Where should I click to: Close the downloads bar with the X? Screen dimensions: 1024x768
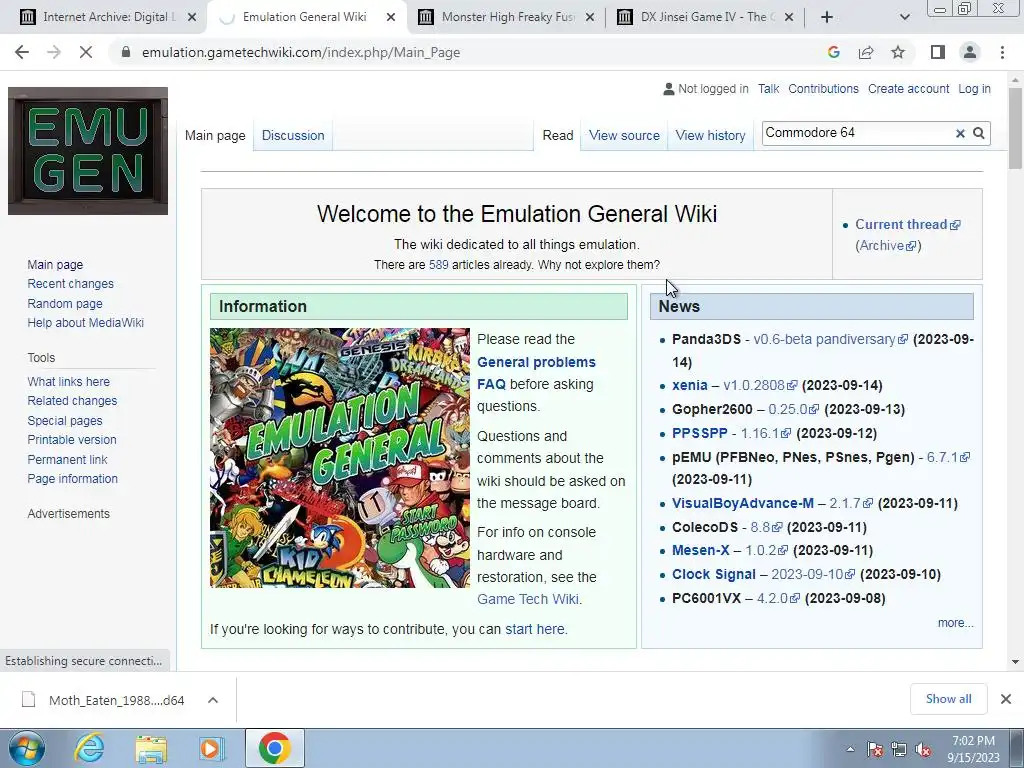(x=1006, y=699)
